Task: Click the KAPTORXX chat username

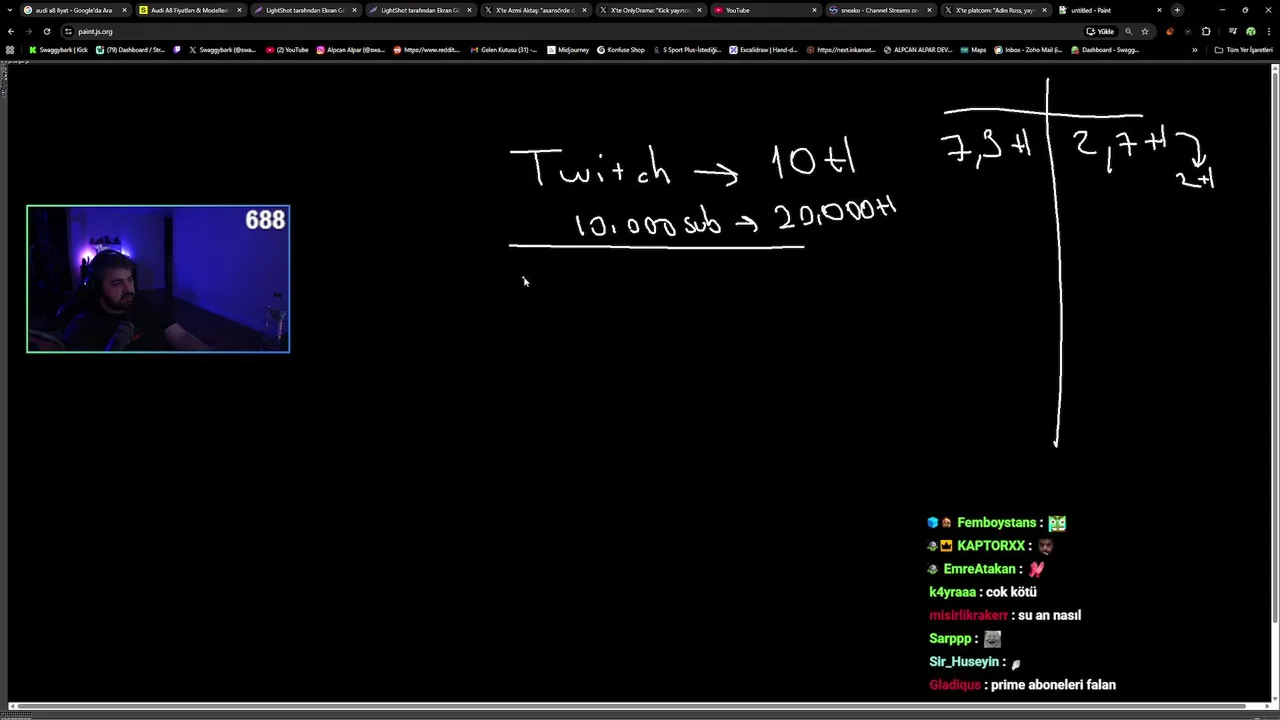Action: point(990,546)
